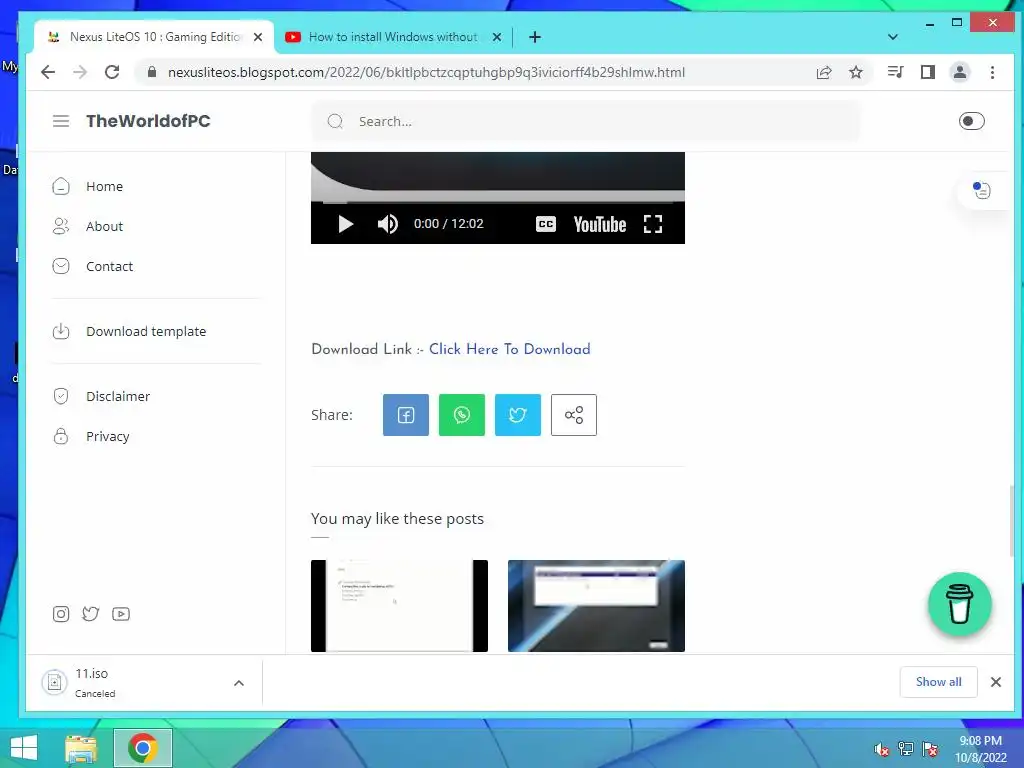Toggle the dark mode switch
1024x768 pixels.
coord(971,121)
